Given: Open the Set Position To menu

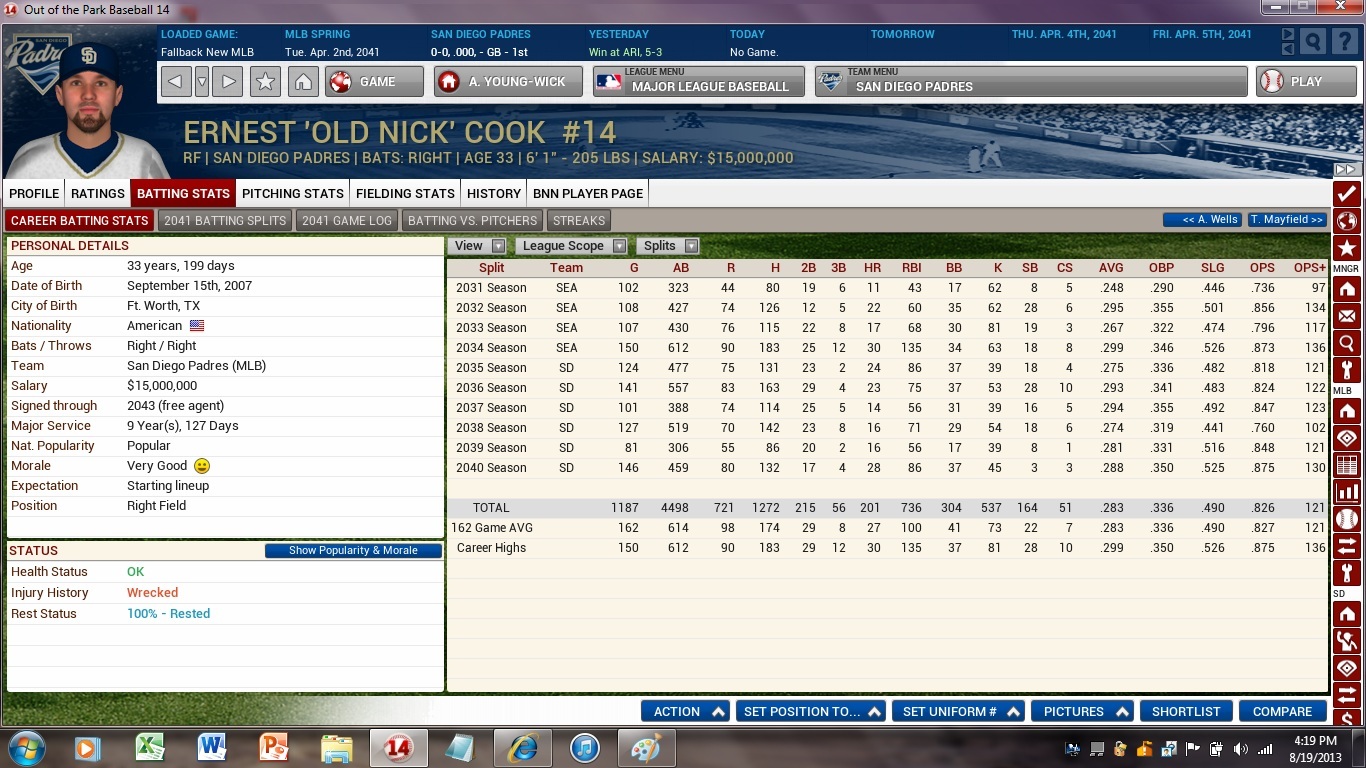Looking at the screenshot, I should (x=810, y=712).
